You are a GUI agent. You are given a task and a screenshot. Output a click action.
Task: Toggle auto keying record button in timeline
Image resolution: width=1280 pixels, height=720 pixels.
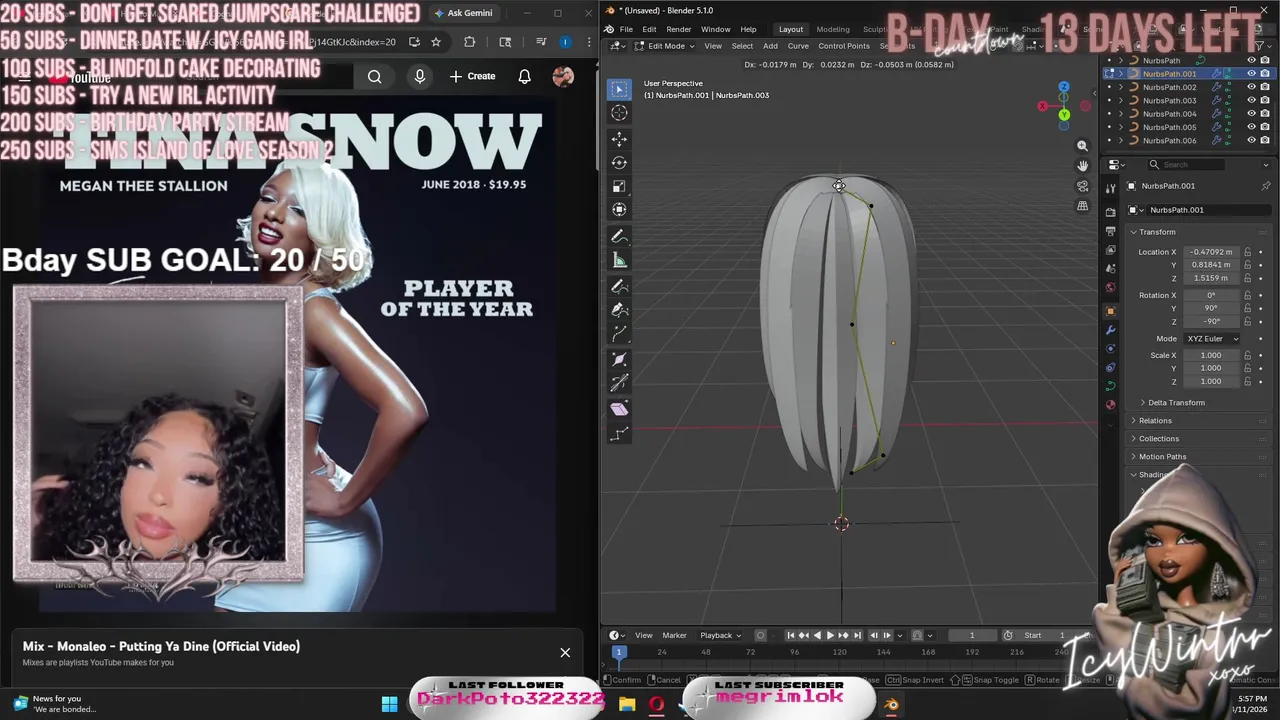(760, 635)
